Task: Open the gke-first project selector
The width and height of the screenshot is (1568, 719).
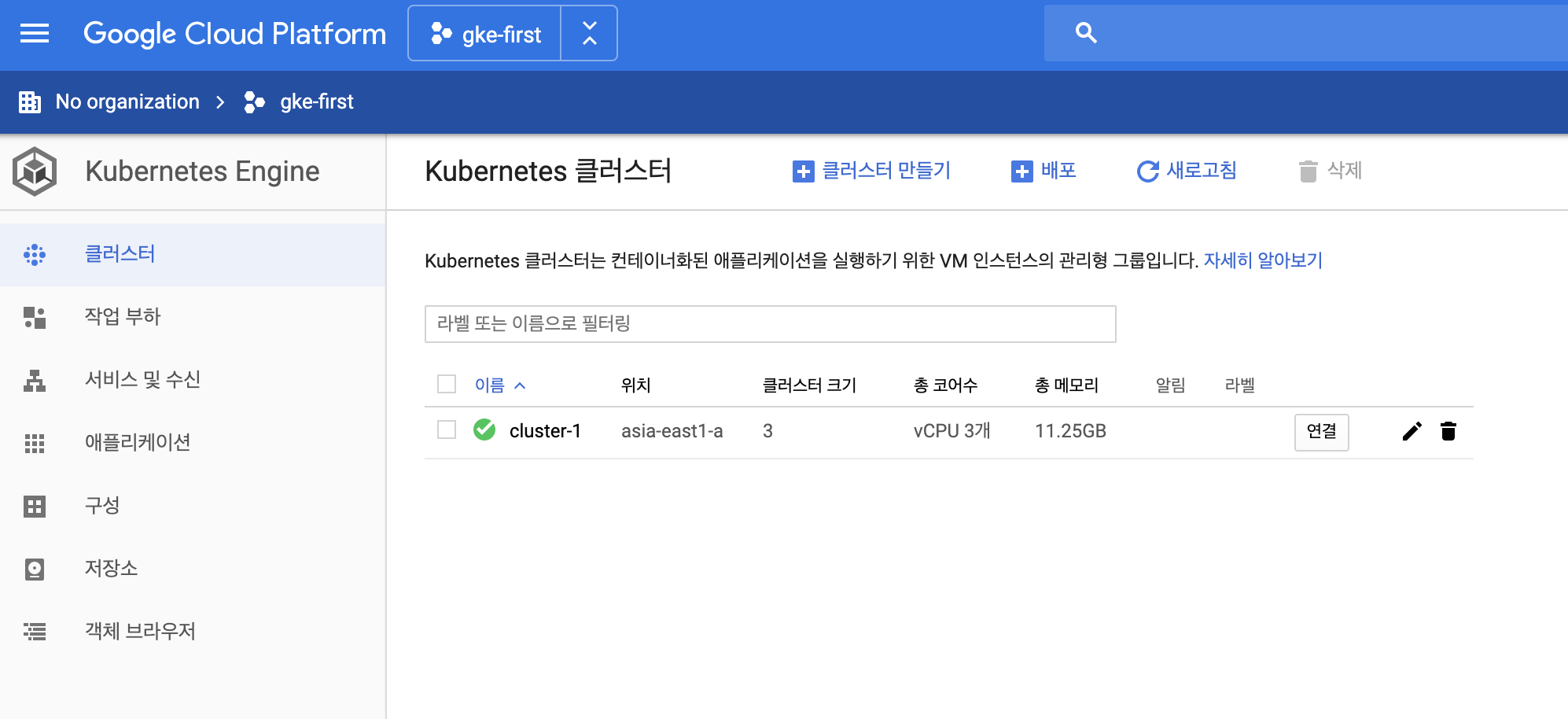Action: point(485,34)
